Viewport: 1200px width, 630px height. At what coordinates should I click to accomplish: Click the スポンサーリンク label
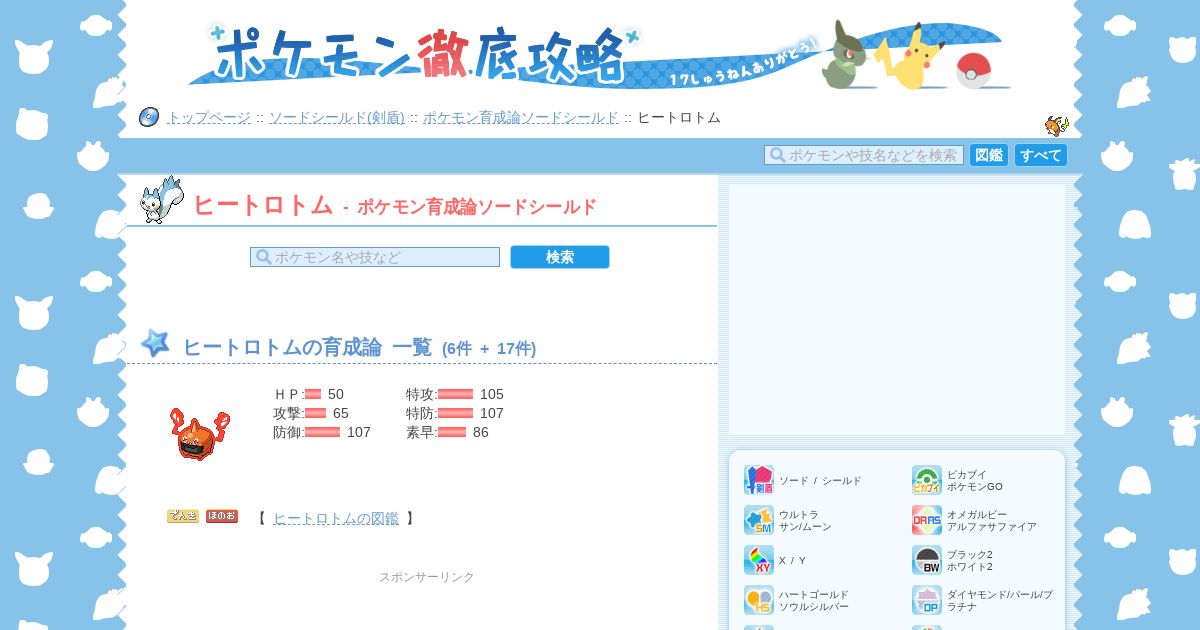(427, 577)
